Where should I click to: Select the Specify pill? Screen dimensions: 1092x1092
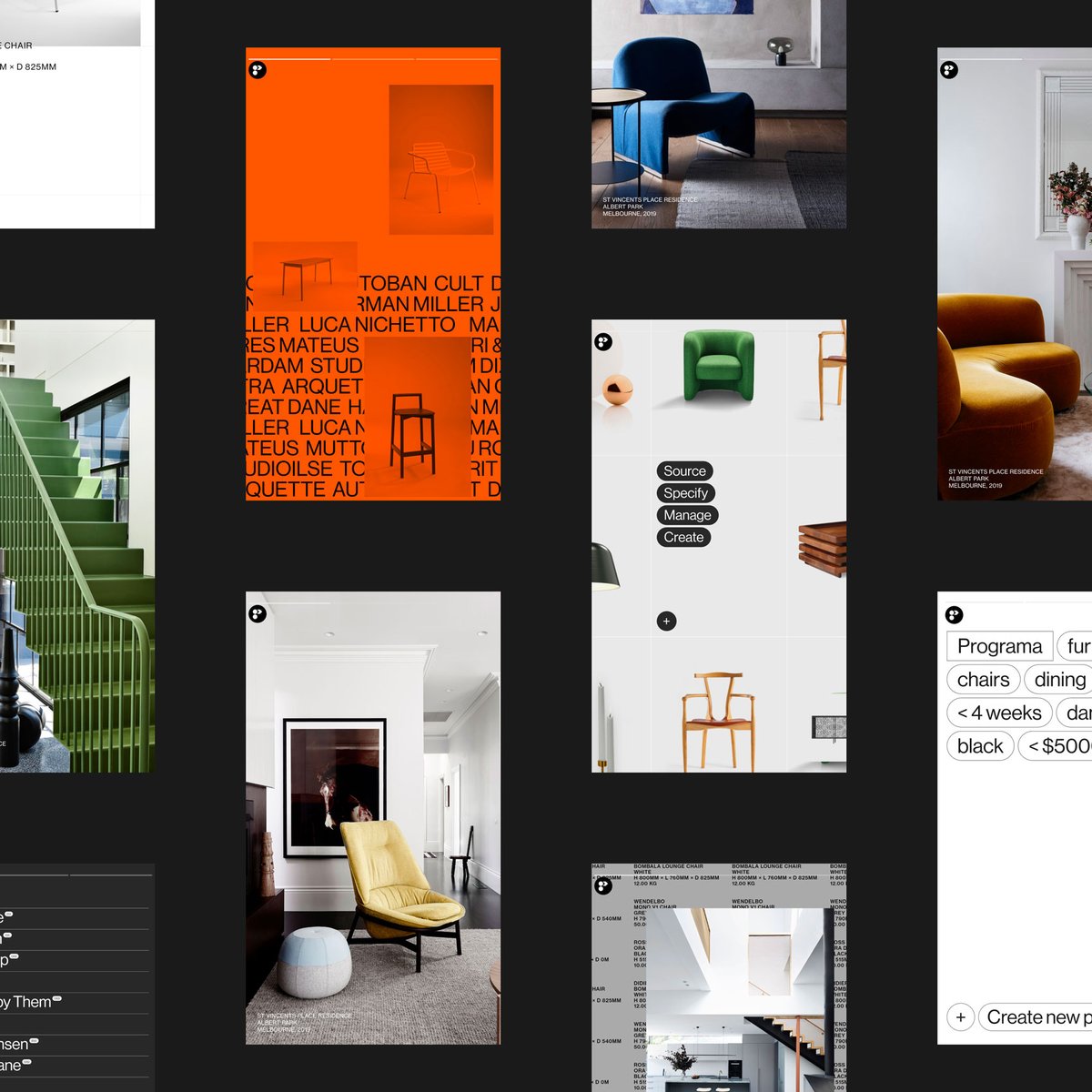(x=685, y=493)
